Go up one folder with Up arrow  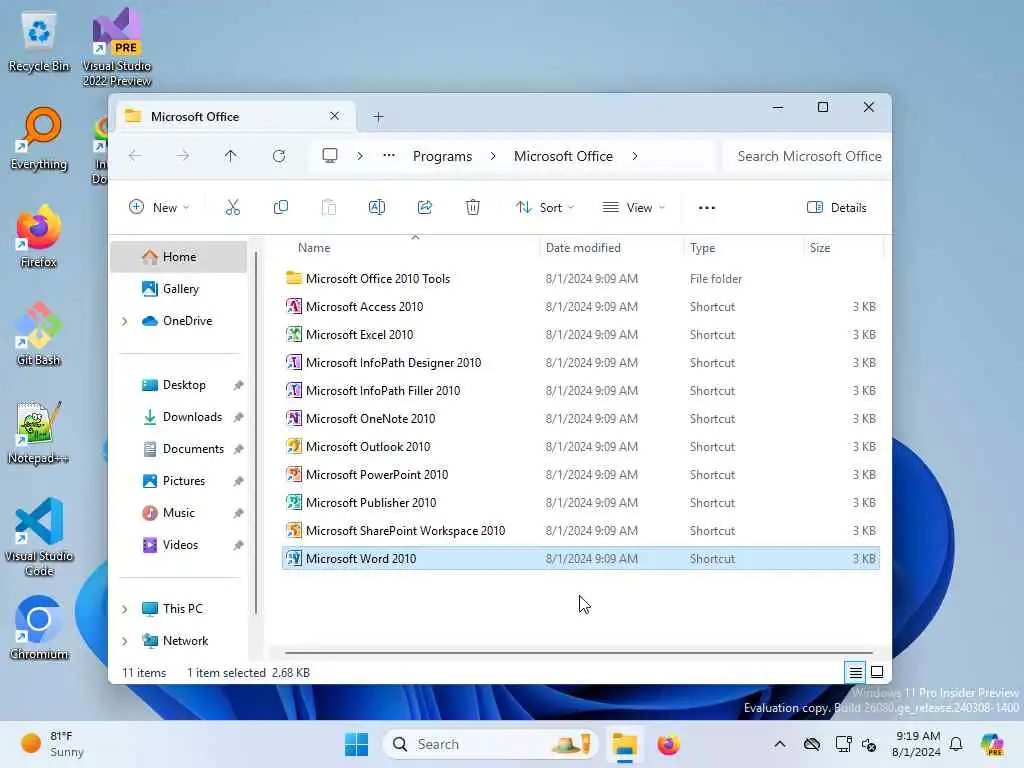(231, 156)
